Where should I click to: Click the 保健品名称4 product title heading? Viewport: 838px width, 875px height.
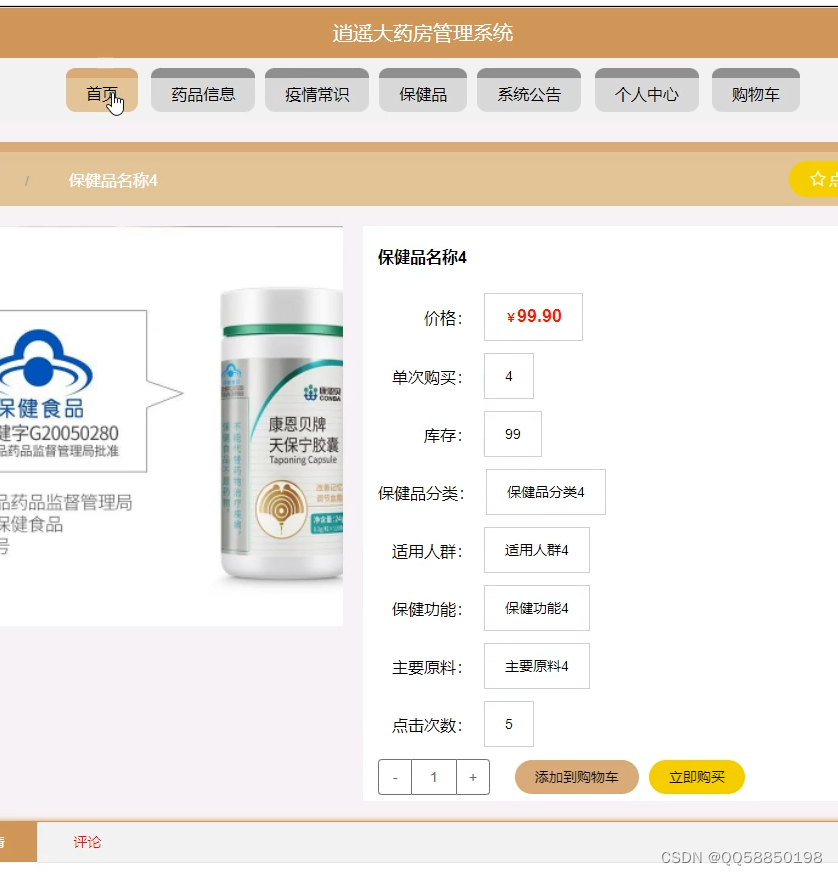click(422, 257)
